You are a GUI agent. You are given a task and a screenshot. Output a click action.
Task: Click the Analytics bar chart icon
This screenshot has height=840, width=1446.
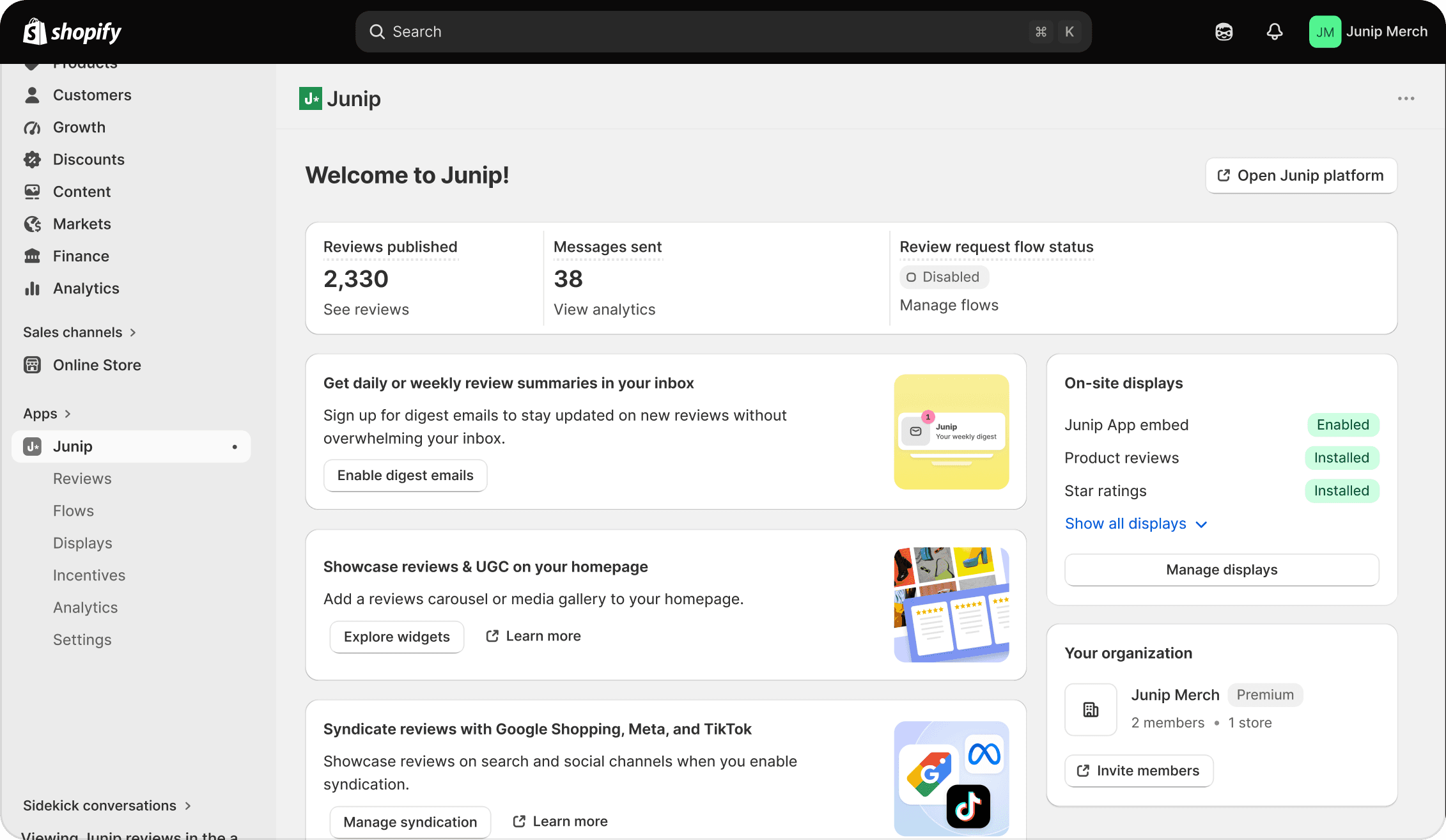tap(32, 288)
